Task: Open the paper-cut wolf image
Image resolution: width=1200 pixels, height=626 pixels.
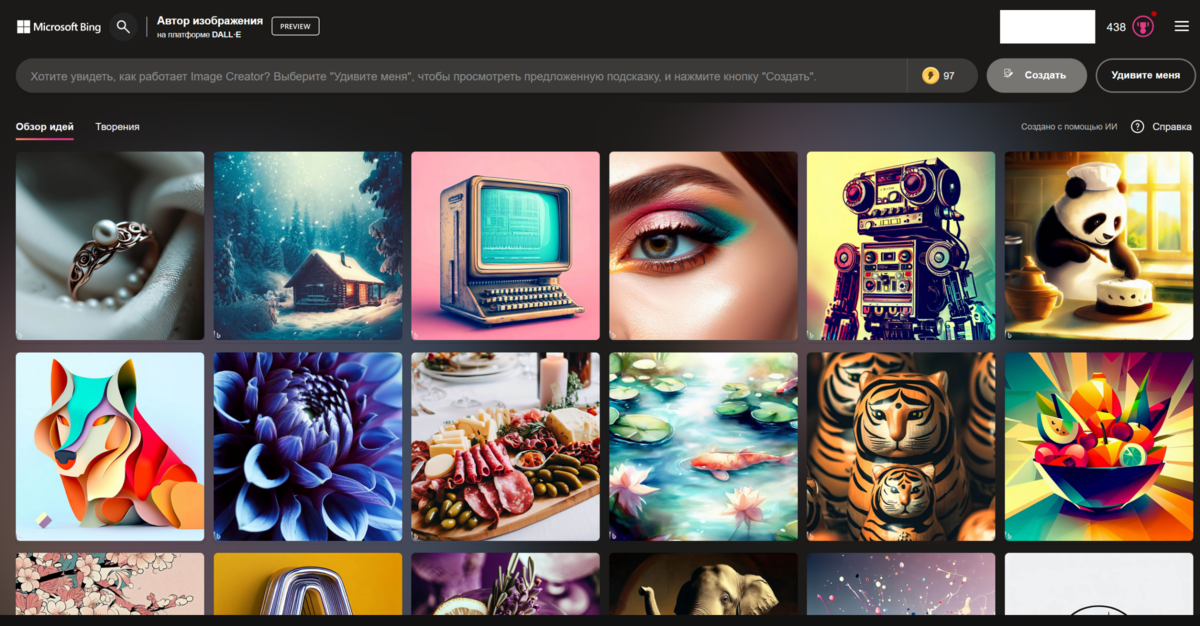Action: pos(110,446)
